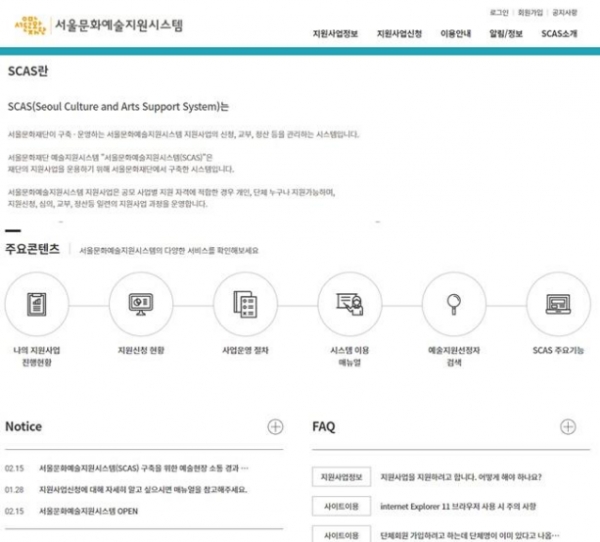This screenshot has height=542, width=600.
Task: Go to the SCAS소개 menu
Action: [x=559, y=34]
